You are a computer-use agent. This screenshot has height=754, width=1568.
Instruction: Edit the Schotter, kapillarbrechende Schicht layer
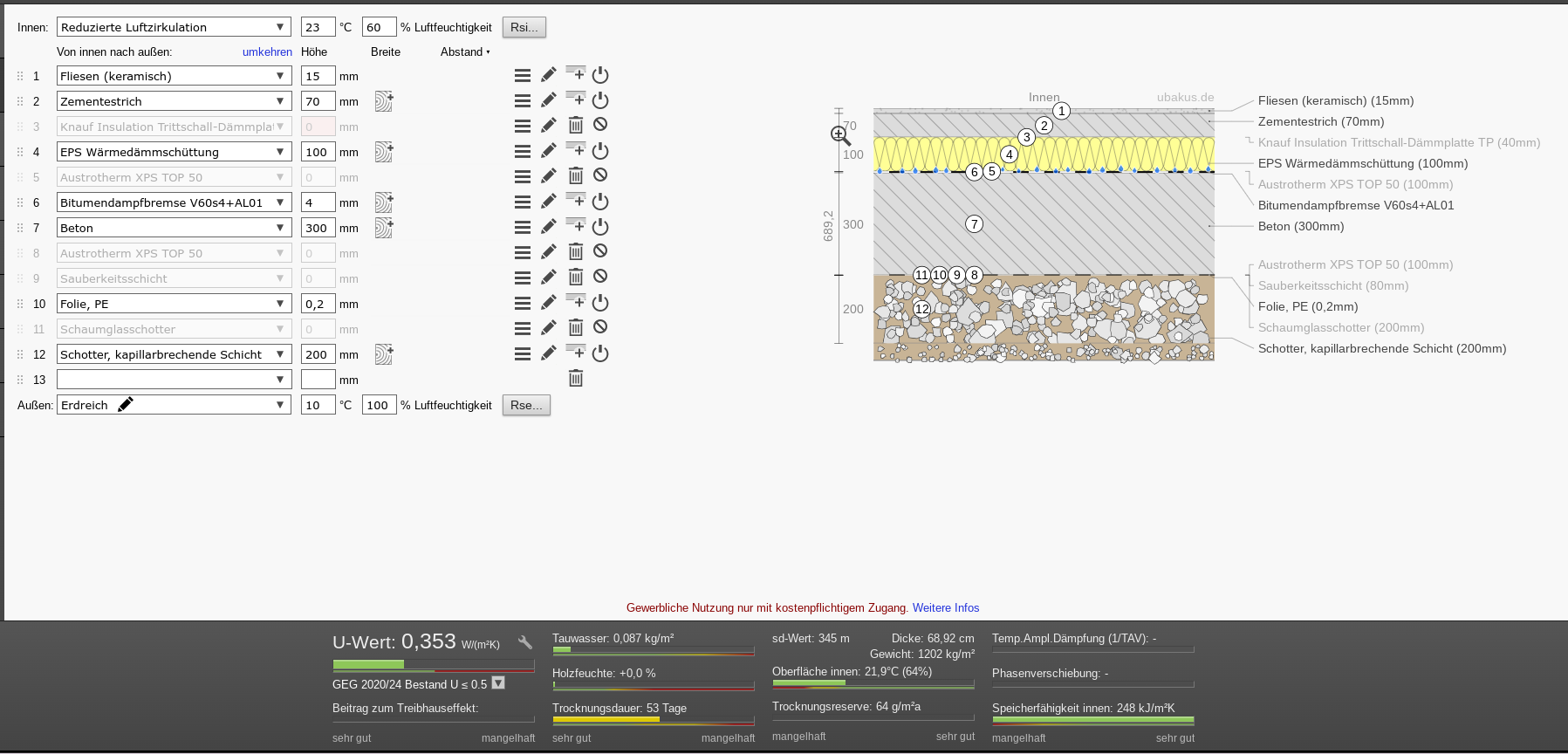point(549,353)
